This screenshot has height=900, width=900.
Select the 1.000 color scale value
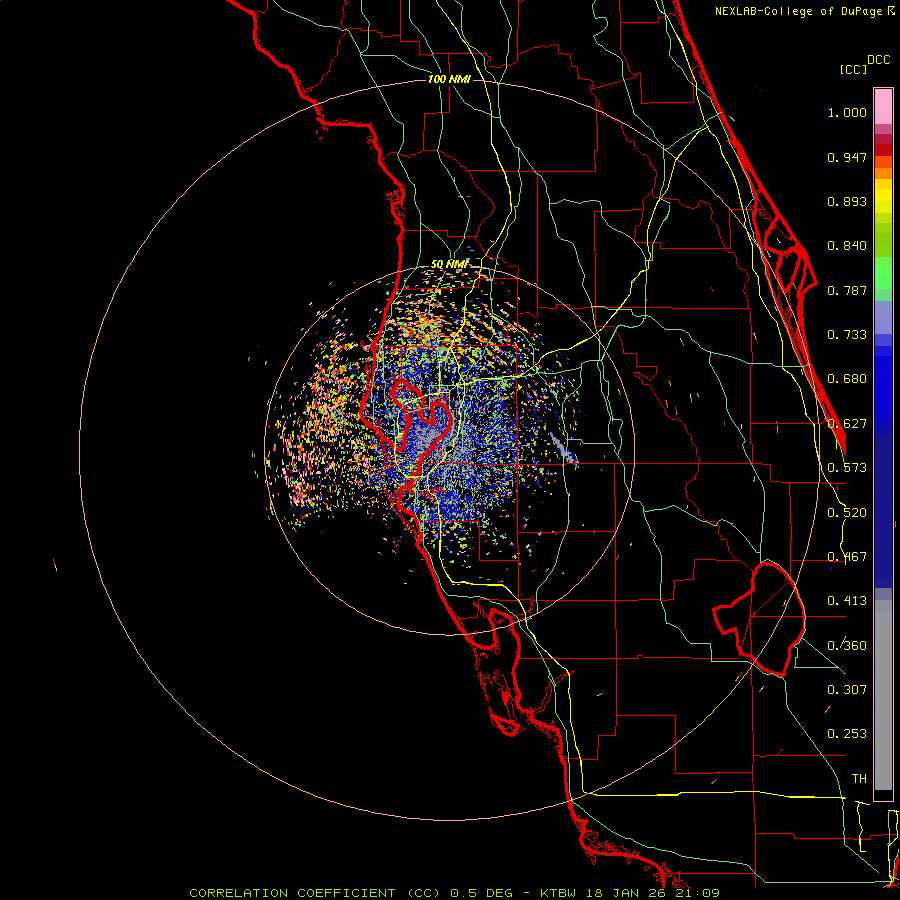click(847, 112)
